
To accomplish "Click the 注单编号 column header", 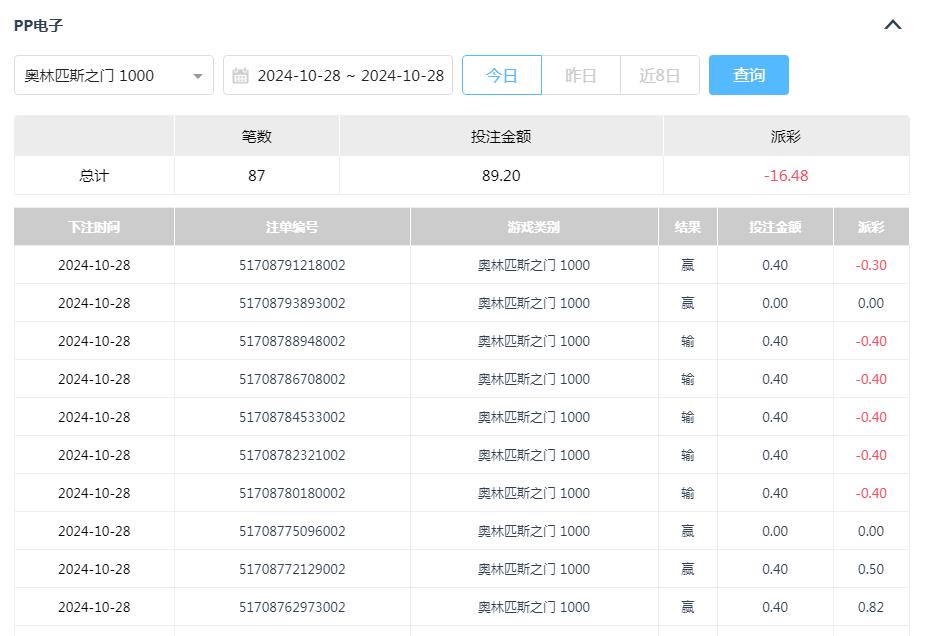I will point(292,226).
